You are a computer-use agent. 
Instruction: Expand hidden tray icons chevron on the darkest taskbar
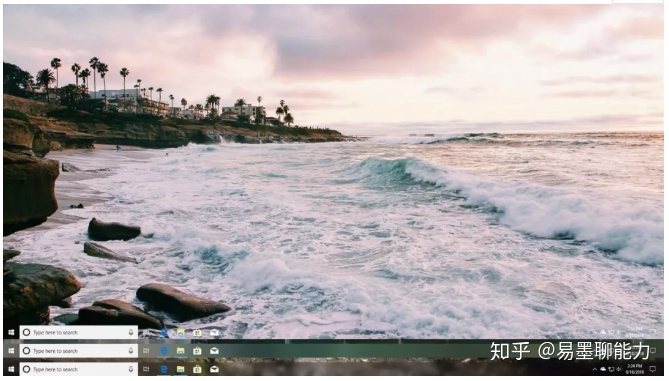point(595,369)
